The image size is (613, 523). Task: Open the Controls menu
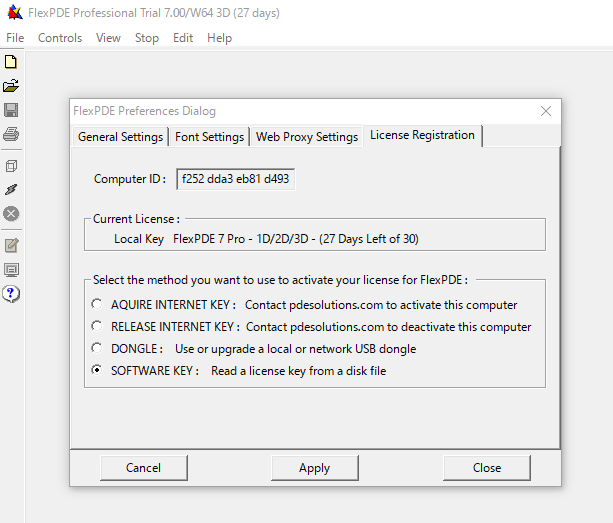tap(60, 38)
